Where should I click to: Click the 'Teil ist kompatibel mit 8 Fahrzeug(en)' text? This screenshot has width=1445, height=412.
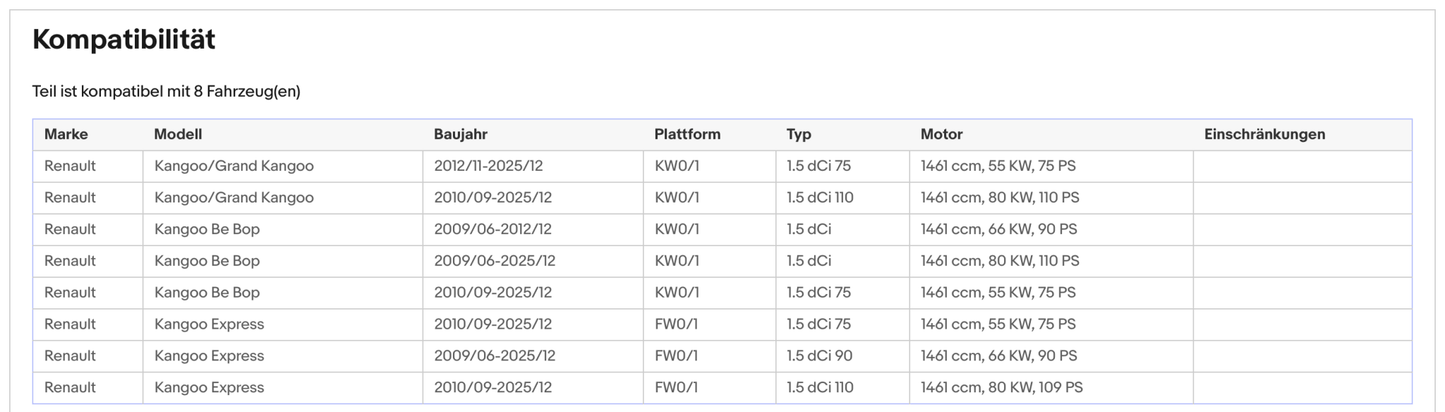[x=166, y=92]
